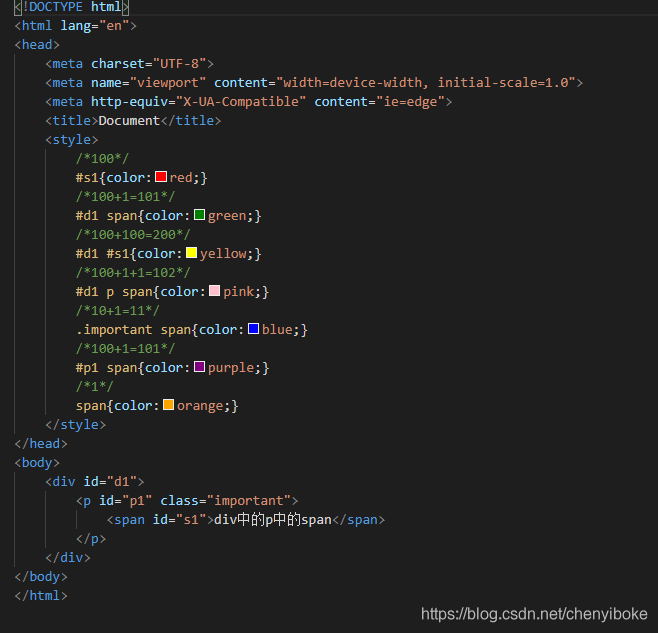
Task: Click the closing div tag
Action: 68,558
